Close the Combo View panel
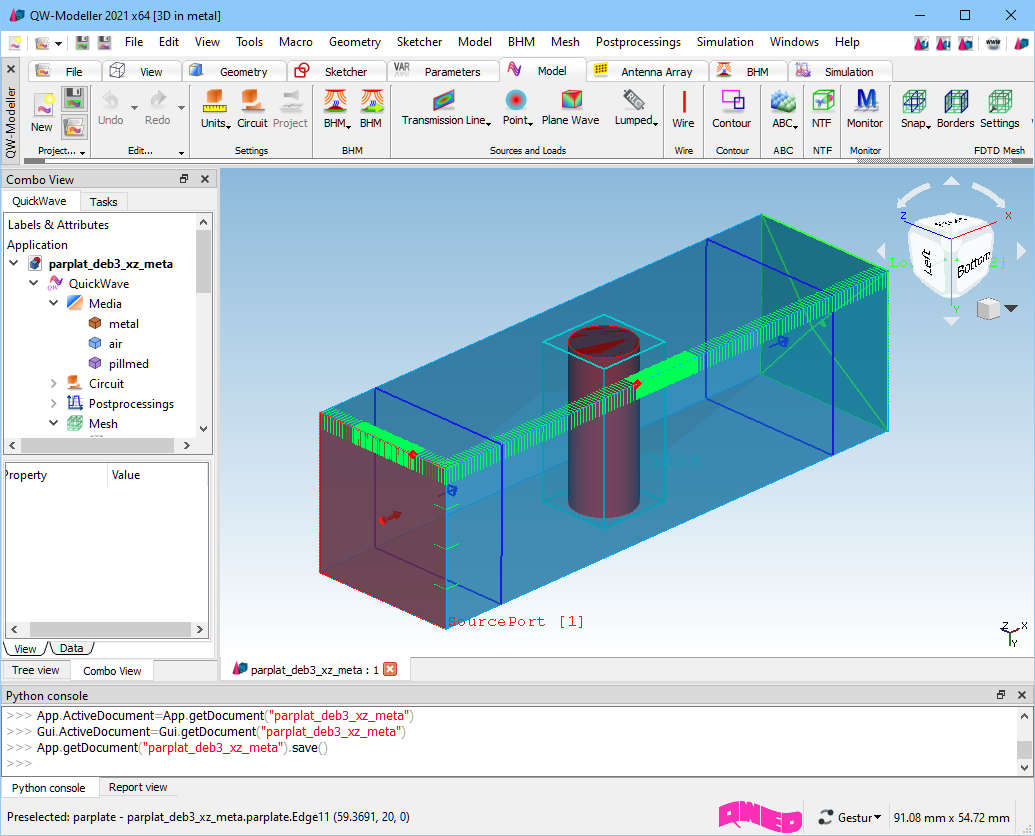The height and width of the screenshot is (836, 1035). pyautogui.click(x=205, y=179)
